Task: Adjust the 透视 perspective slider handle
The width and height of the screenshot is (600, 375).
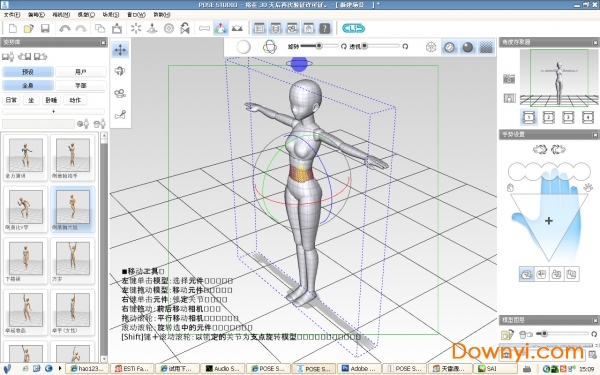Action: tap(364, 46)
